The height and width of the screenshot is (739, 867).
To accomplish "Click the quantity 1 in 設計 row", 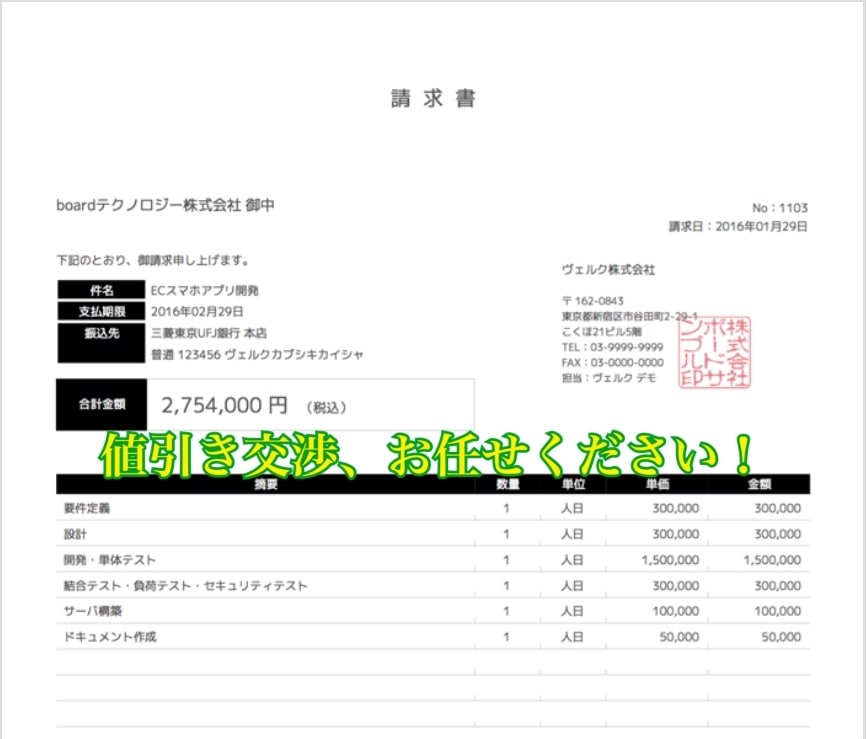I will (506, 534).
